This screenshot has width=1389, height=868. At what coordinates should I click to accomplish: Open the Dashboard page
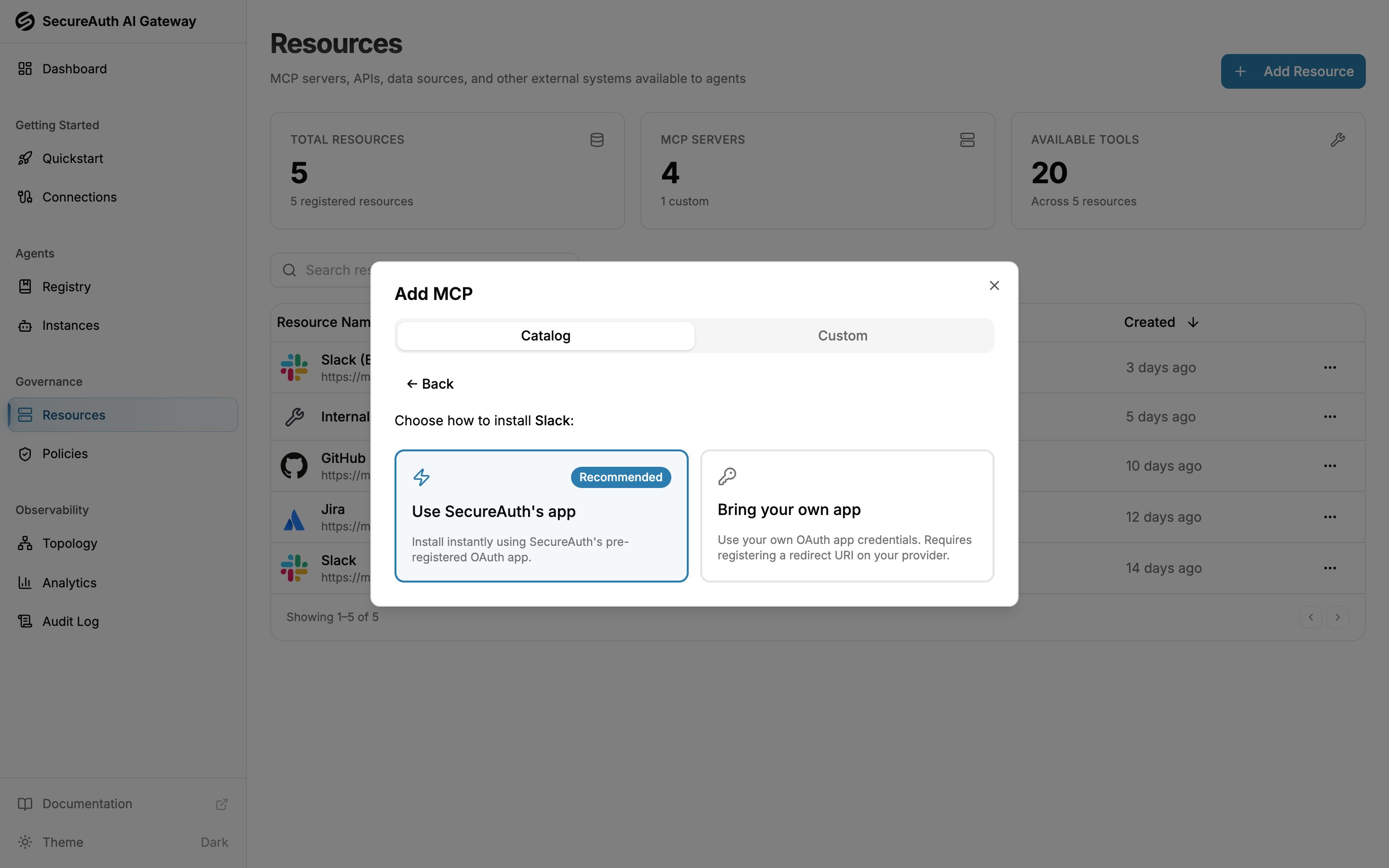[123, 69]
